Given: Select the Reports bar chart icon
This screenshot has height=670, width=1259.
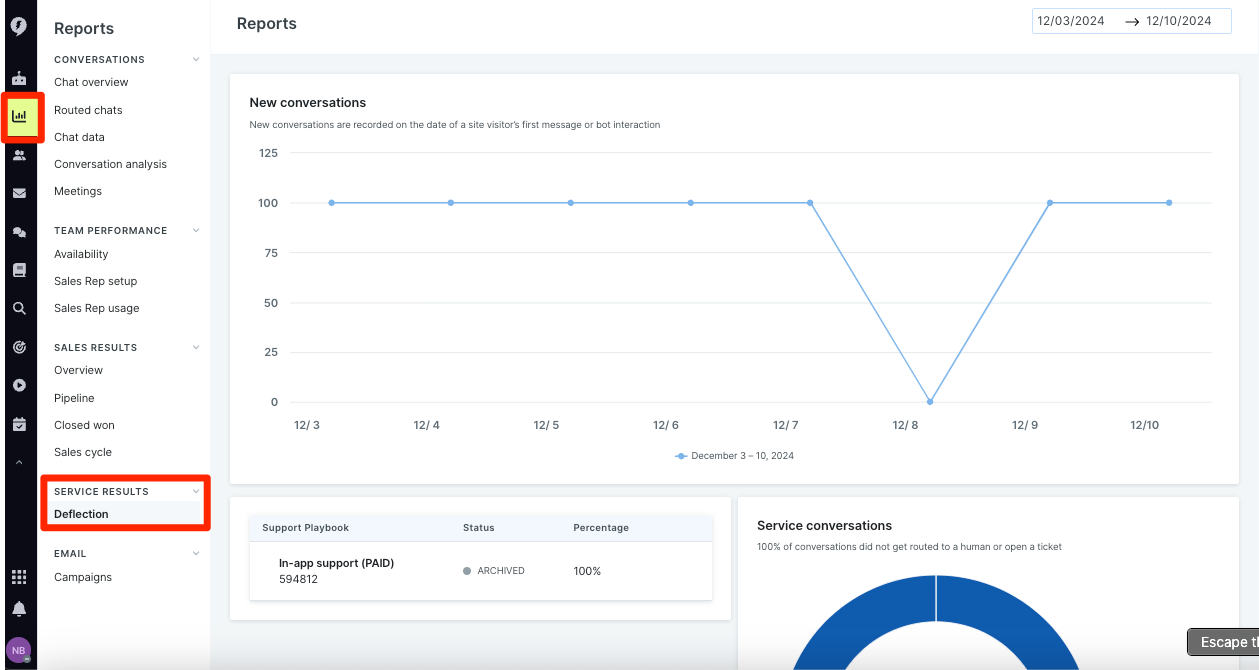Looking at the screenshot, I should click(19, 117).
